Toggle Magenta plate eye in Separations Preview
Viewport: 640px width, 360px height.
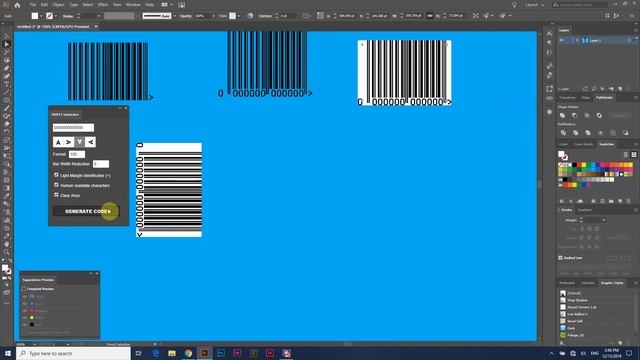click(x=25, y=311)
